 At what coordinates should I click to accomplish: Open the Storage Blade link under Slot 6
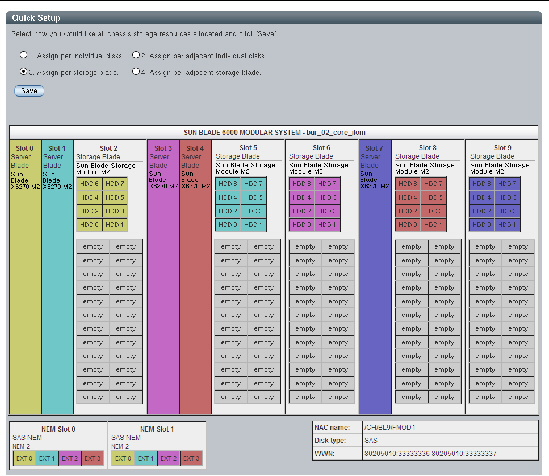click(311, 156)
